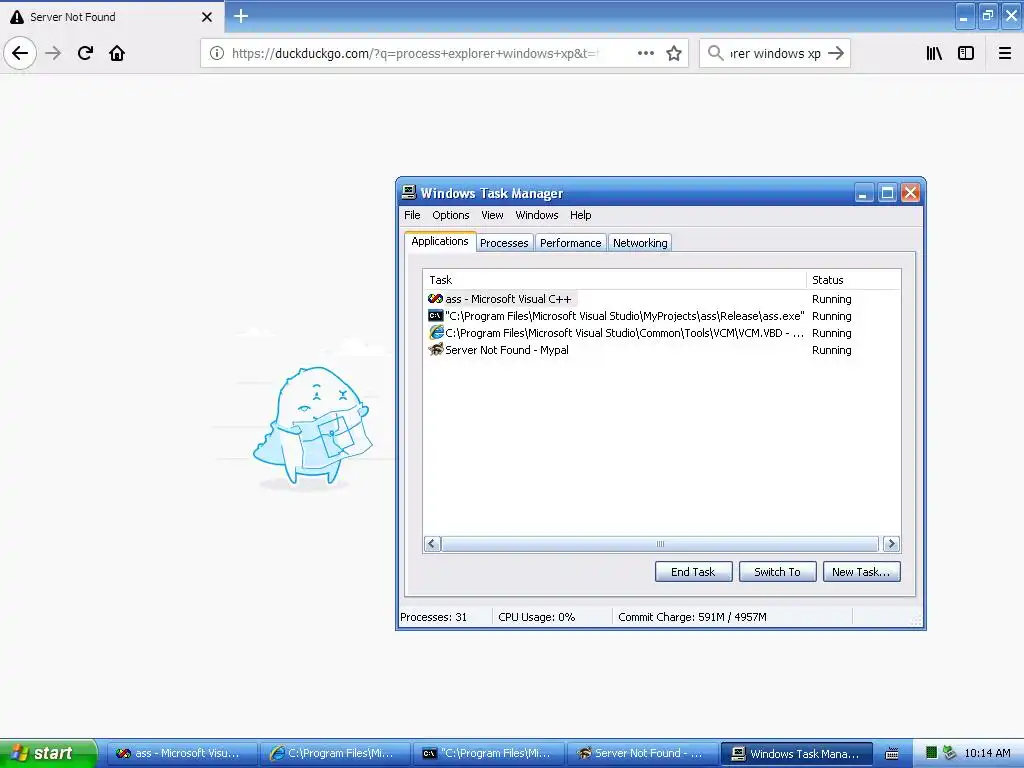The height and width of the screenshot is (768, 1024).
Task: Click Switch To button
Action: pos(777,571)
